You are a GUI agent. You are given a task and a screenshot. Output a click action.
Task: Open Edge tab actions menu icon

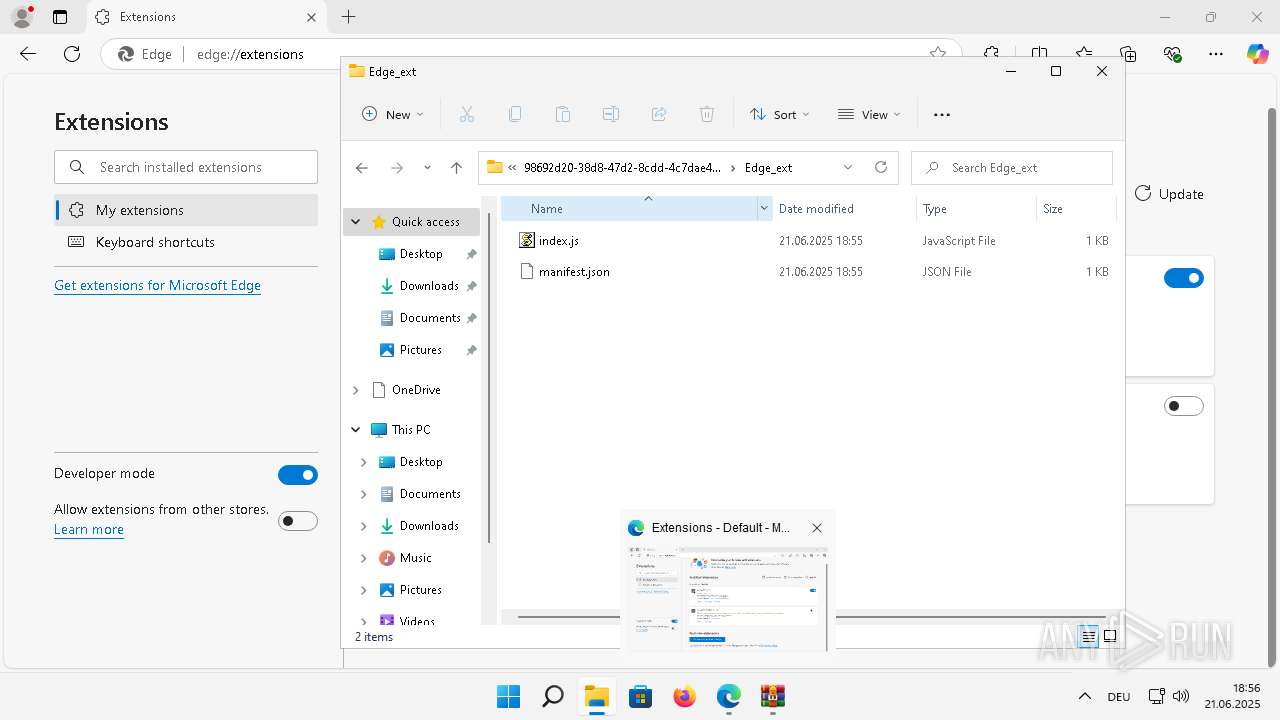coord(60,17)
